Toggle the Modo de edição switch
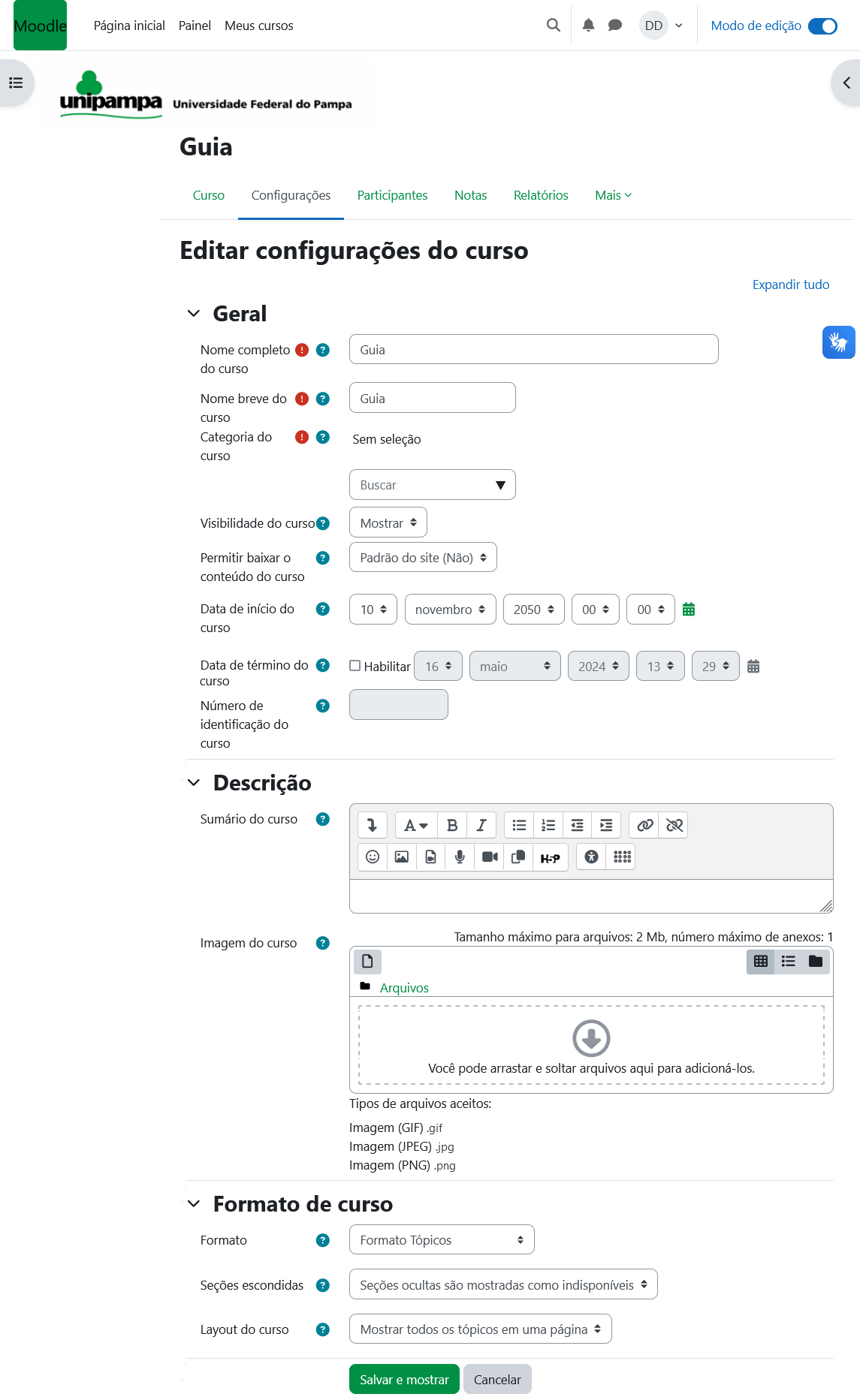Image resolution: width=860 pixels, height=1400 pixels. click(822, 26)
